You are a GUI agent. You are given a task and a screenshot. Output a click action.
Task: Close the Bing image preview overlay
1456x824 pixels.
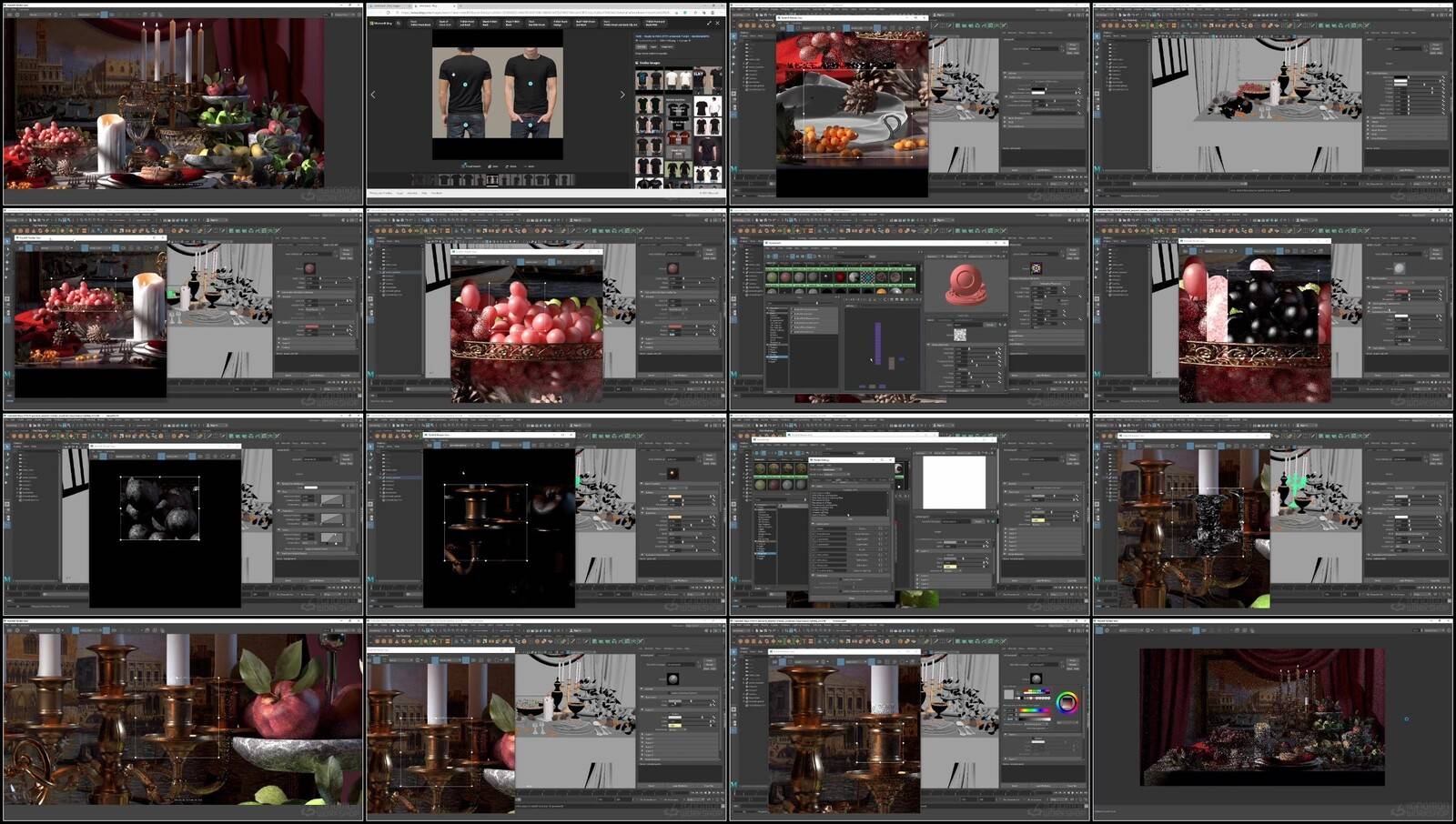coord(718,23)
